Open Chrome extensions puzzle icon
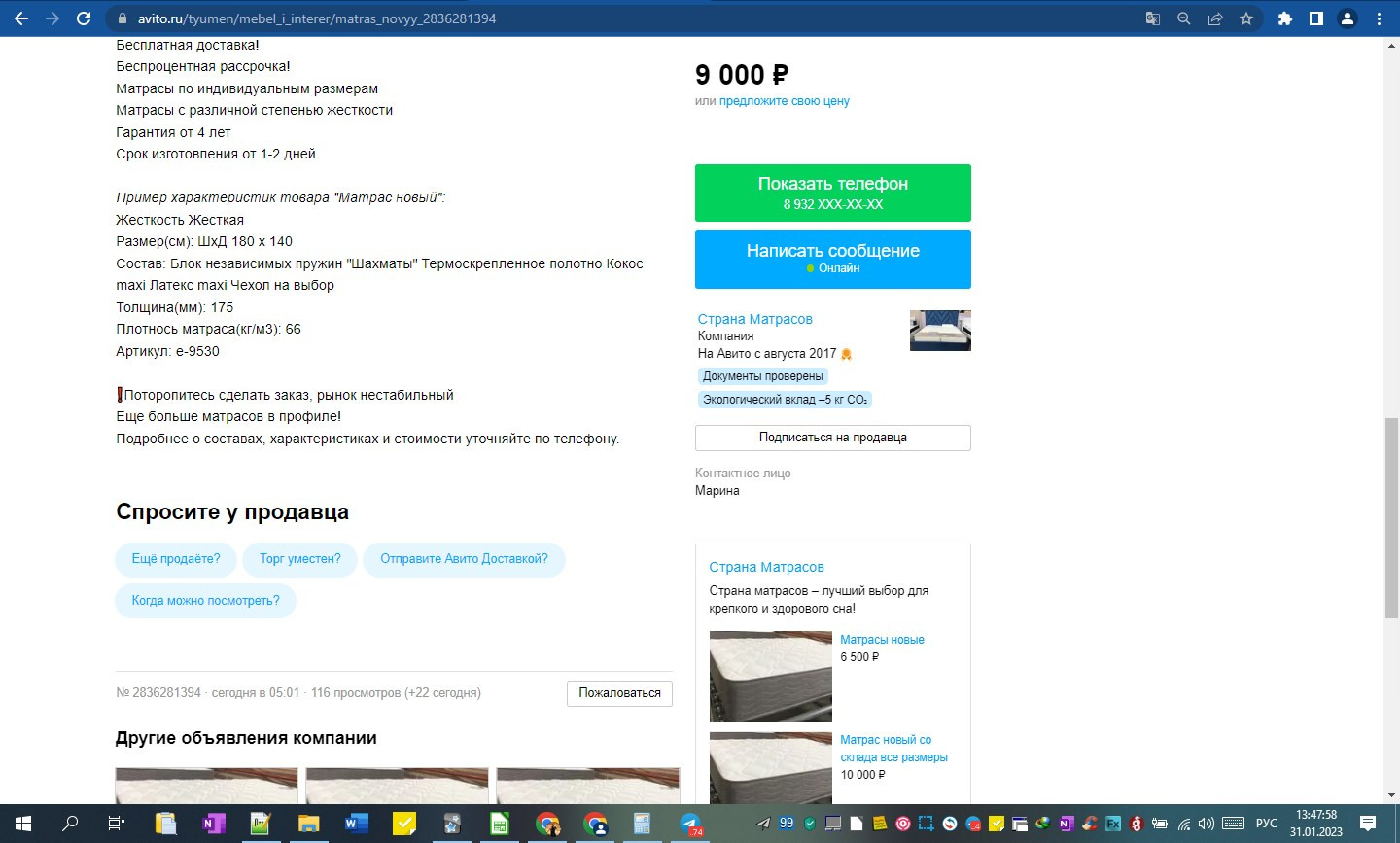Screen dimensions: 1400x843 (x=1285, y=18)
